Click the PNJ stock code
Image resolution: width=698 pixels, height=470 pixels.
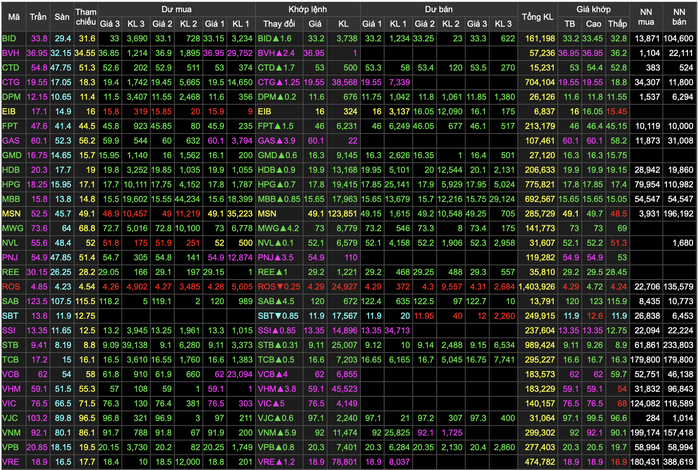pos(10,257)
